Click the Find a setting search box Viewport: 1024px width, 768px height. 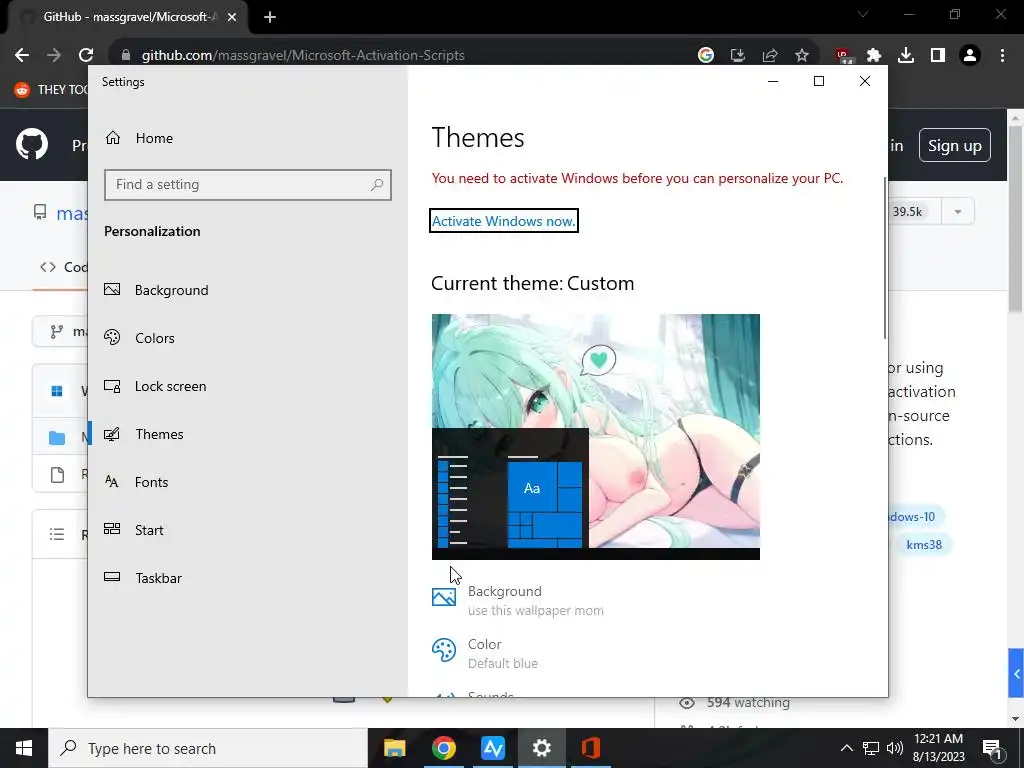[248, 185]
